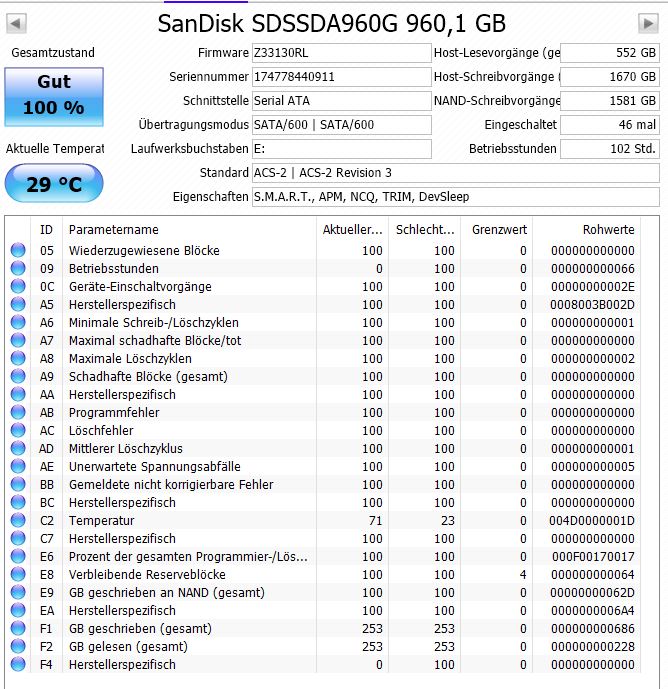Click the Parametername column header

189,229
